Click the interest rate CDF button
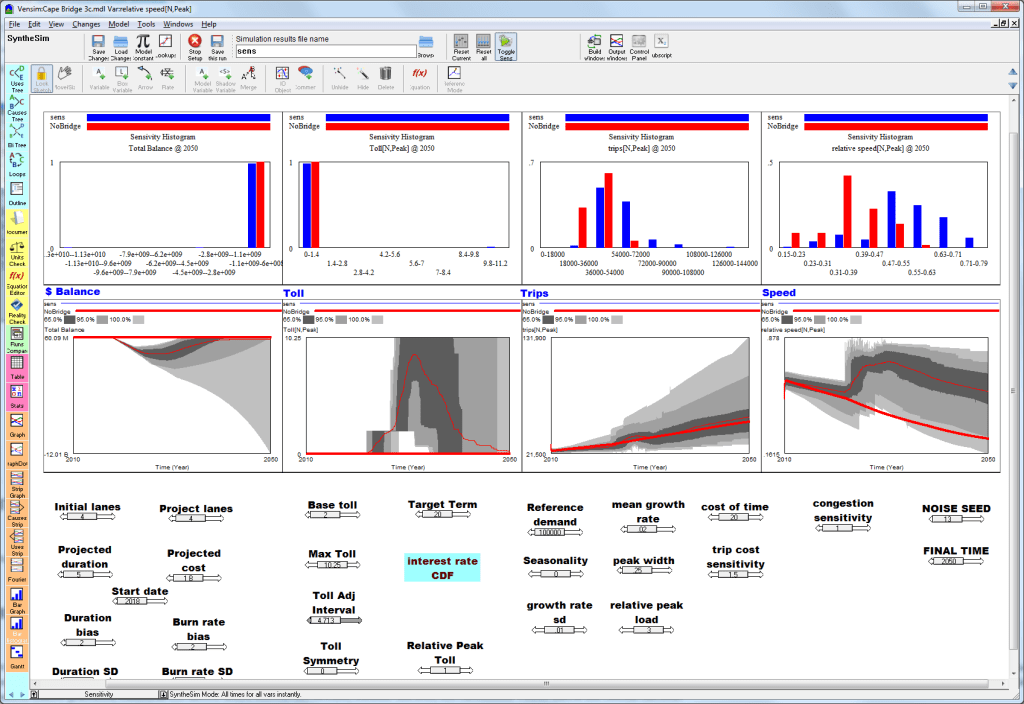Screen dimensions: 1024x704 tap(442, 568)
